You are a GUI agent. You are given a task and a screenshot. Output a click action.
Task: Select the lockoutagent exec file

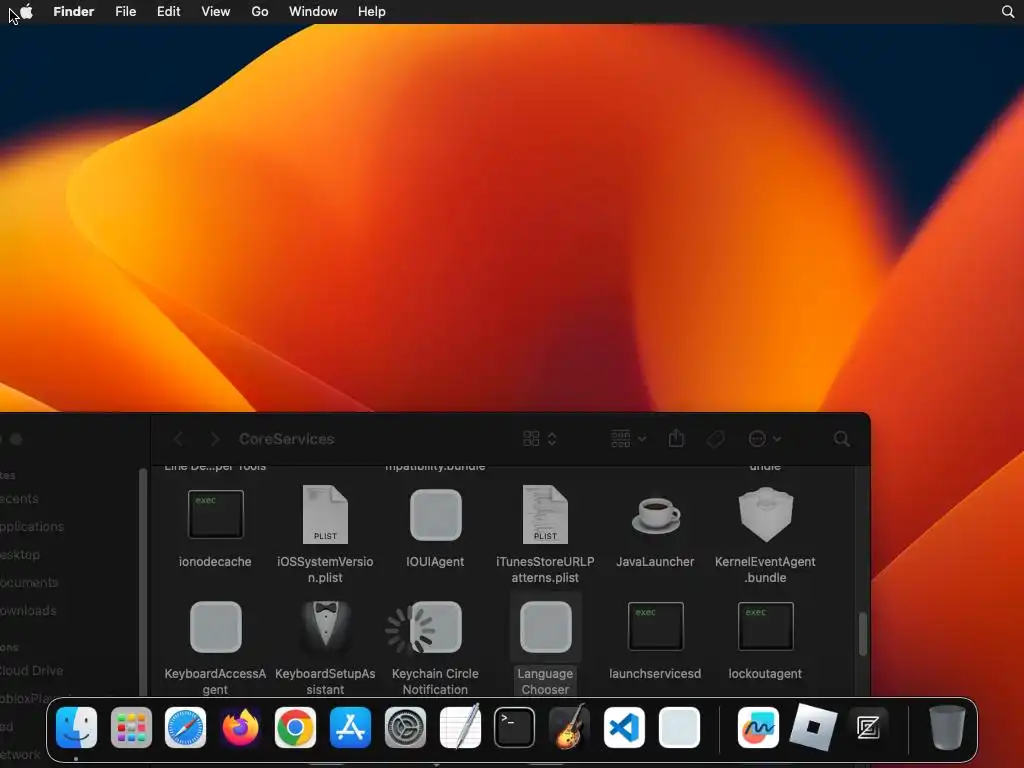click(765, 626)
